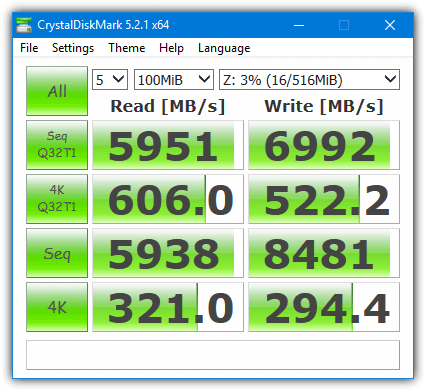Open the Language menu
426x390 pixels.
pyautogui.click(x=224, y=48)
